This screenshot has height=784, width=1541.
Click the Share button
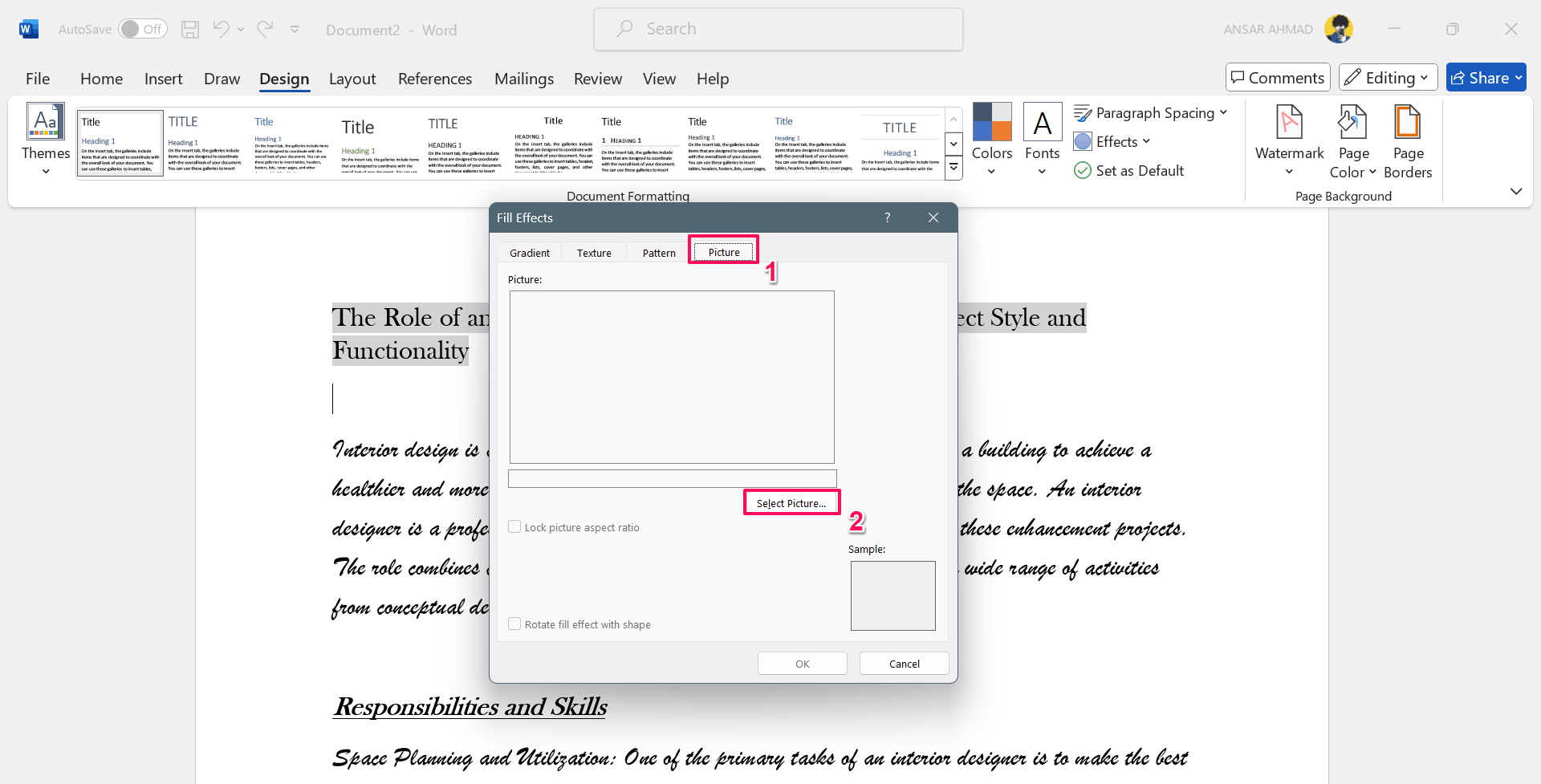tap(1486, 78)
